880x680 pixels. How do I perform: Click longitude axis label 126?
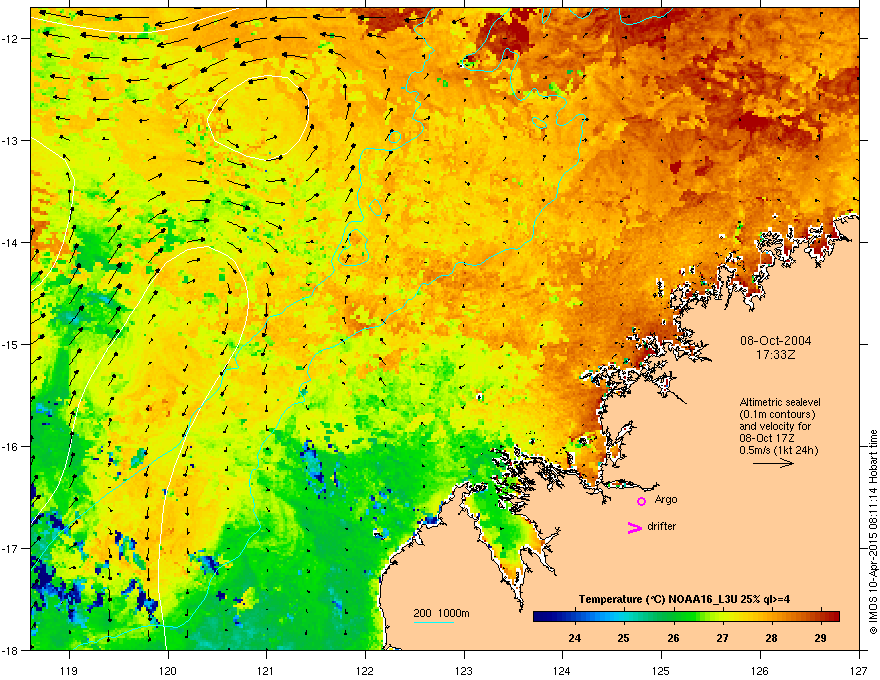tap(760, 670)
